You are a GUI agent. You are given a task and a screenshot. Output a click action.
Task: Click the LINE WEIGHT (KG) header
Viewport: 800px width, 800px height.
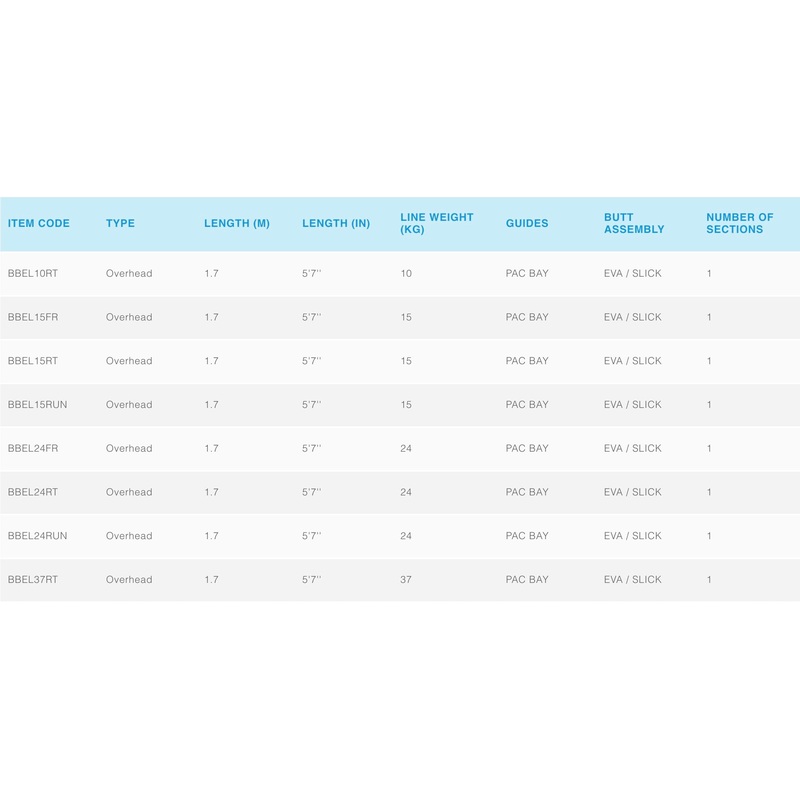point(436,223)
